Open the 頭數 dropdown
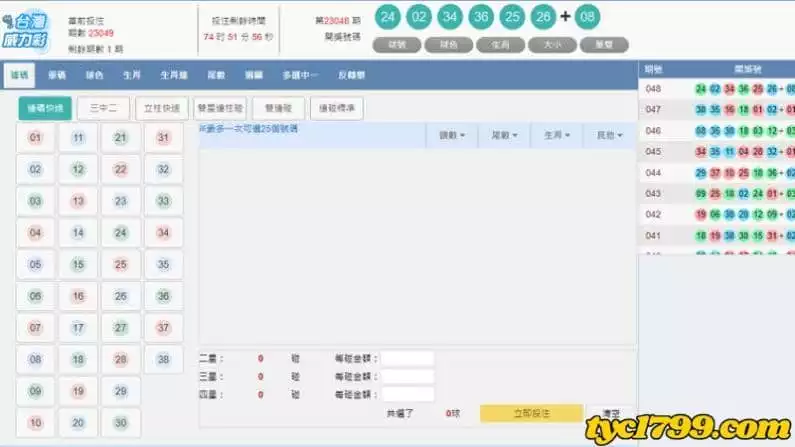The image size is (795, 447). pyautogui.click(x=452, y=135)
